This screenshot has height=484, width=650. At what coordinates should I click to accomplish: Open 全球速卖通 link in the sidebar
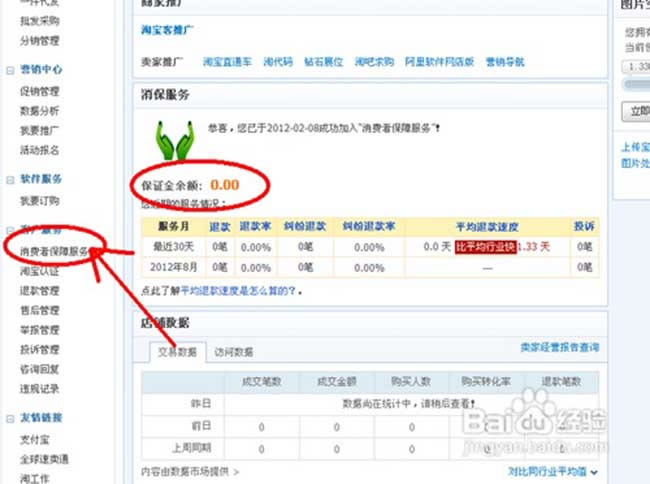tap(44, 459)
